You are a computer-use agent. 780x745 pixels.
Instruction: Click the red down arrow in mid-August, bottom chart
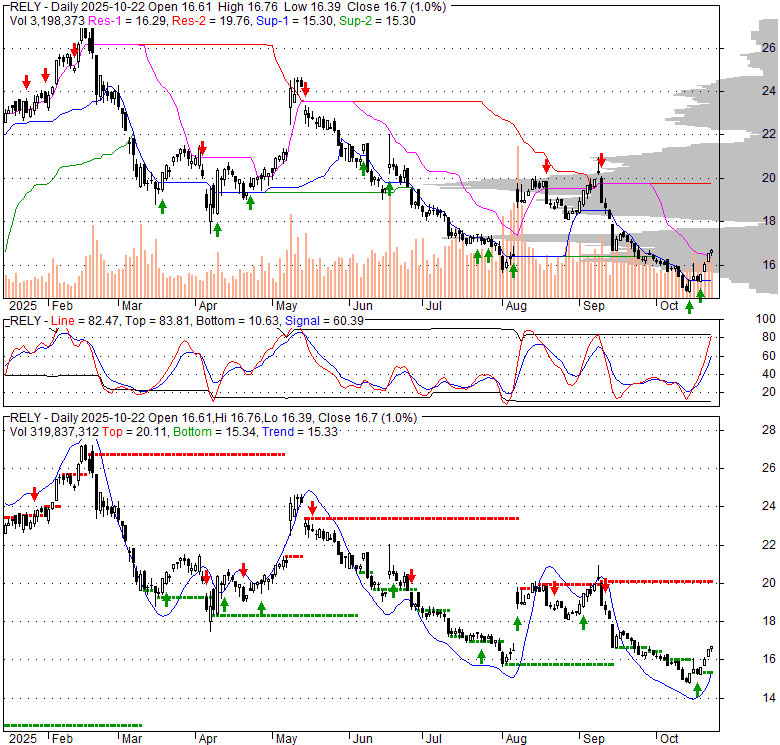554,590
